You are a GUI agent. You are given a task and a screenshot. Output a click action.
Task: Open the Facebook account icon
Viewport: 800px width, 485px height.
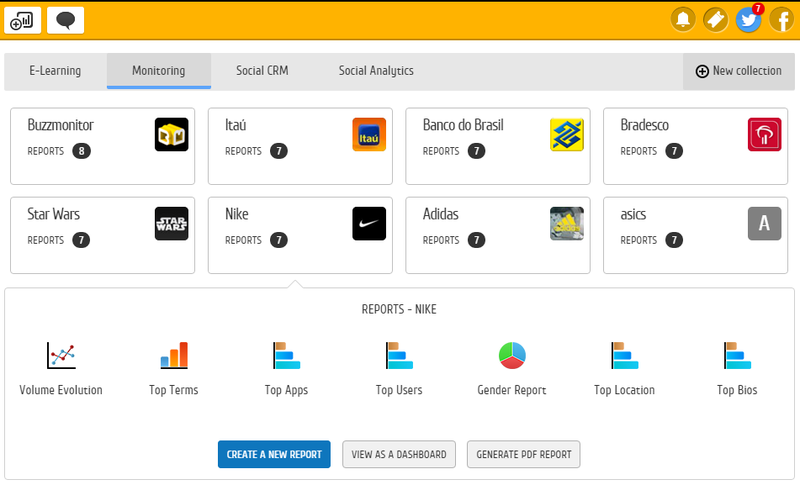[780, 20]
